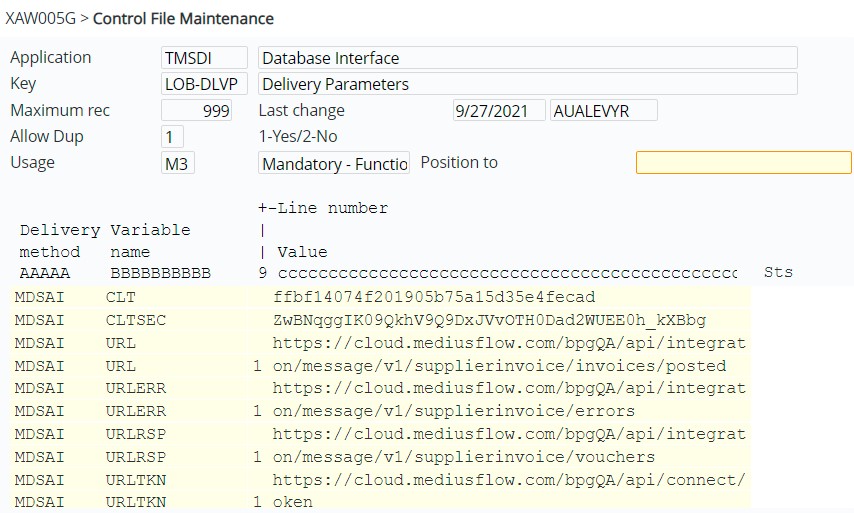Click the Allow Dup field

pos(172,137)
